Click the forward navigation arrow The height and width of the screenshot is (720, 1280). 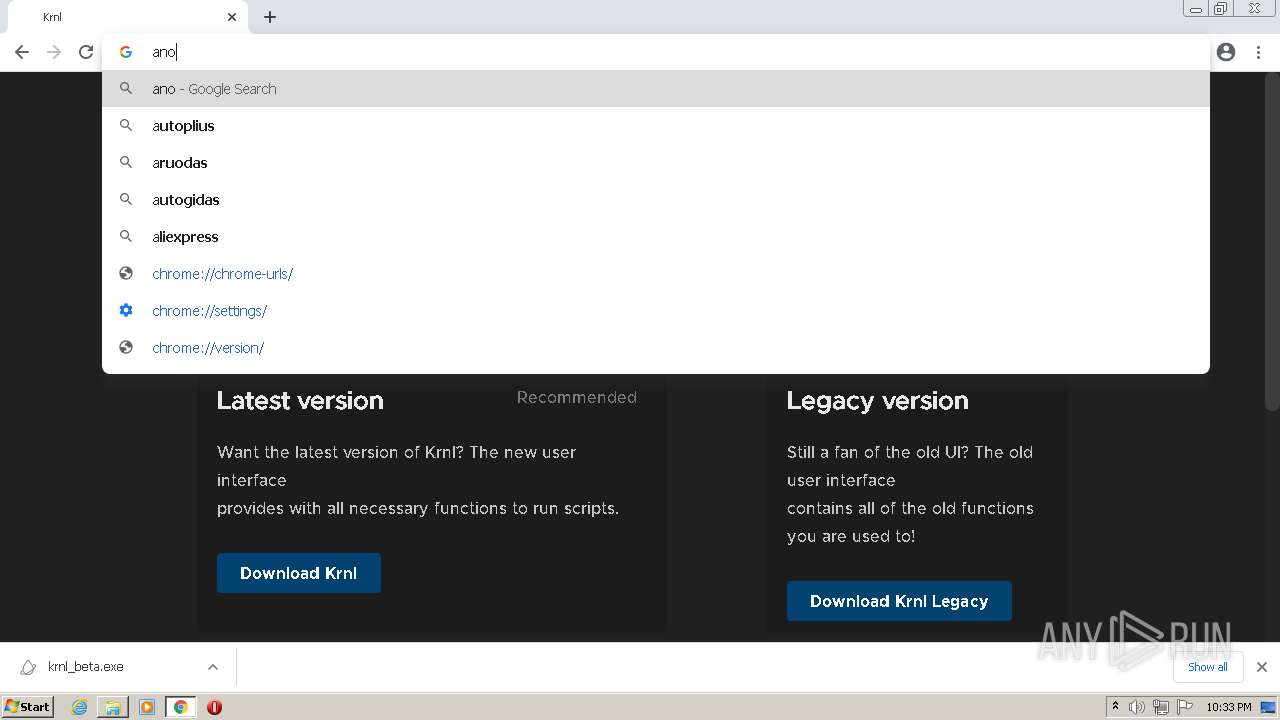click(x=54, y=52)
